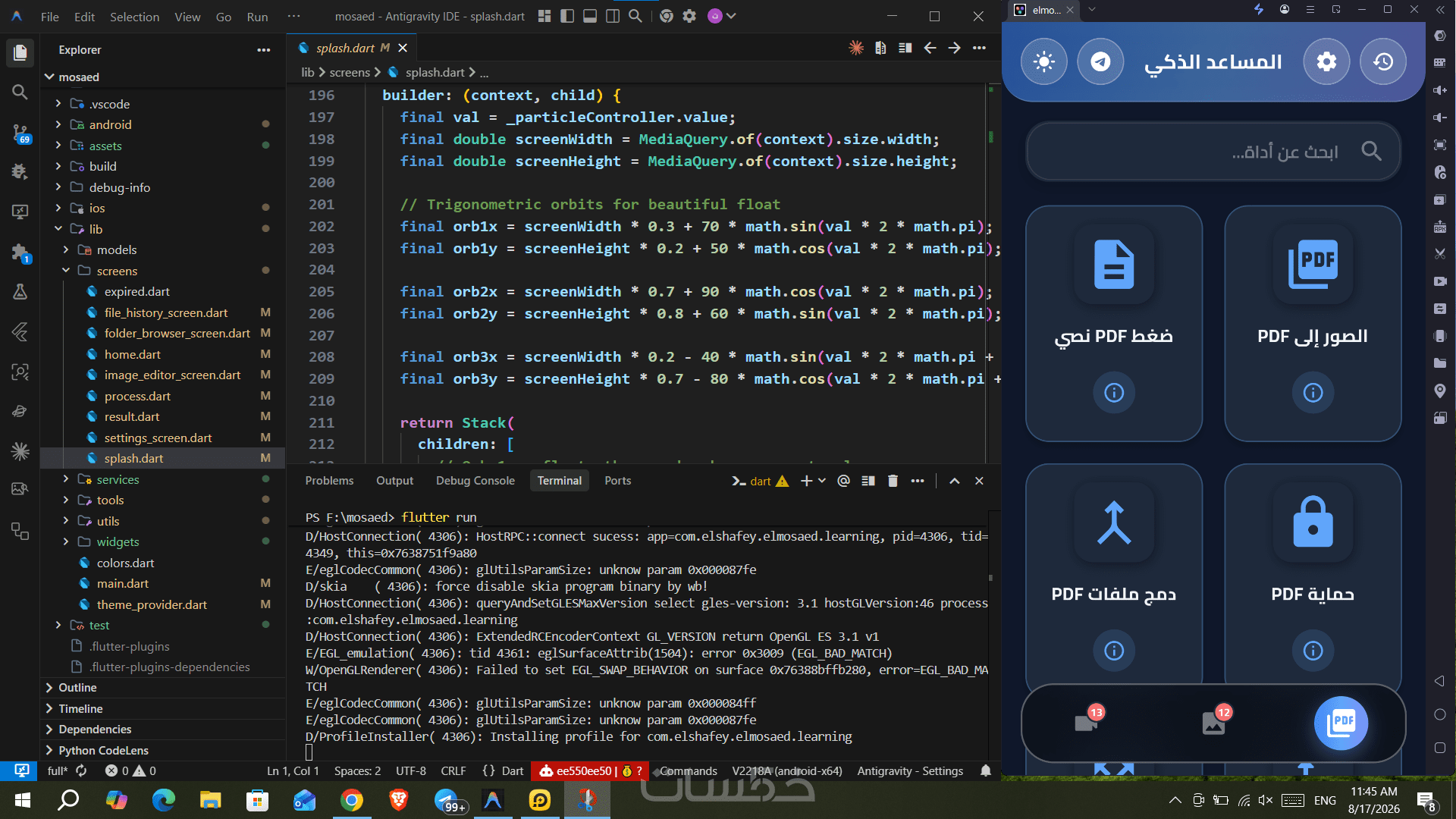The width and height of the screenshot is (1456, 819).
Task: Open Microsoft Edge from the taskbar
Action: [163, 800]
